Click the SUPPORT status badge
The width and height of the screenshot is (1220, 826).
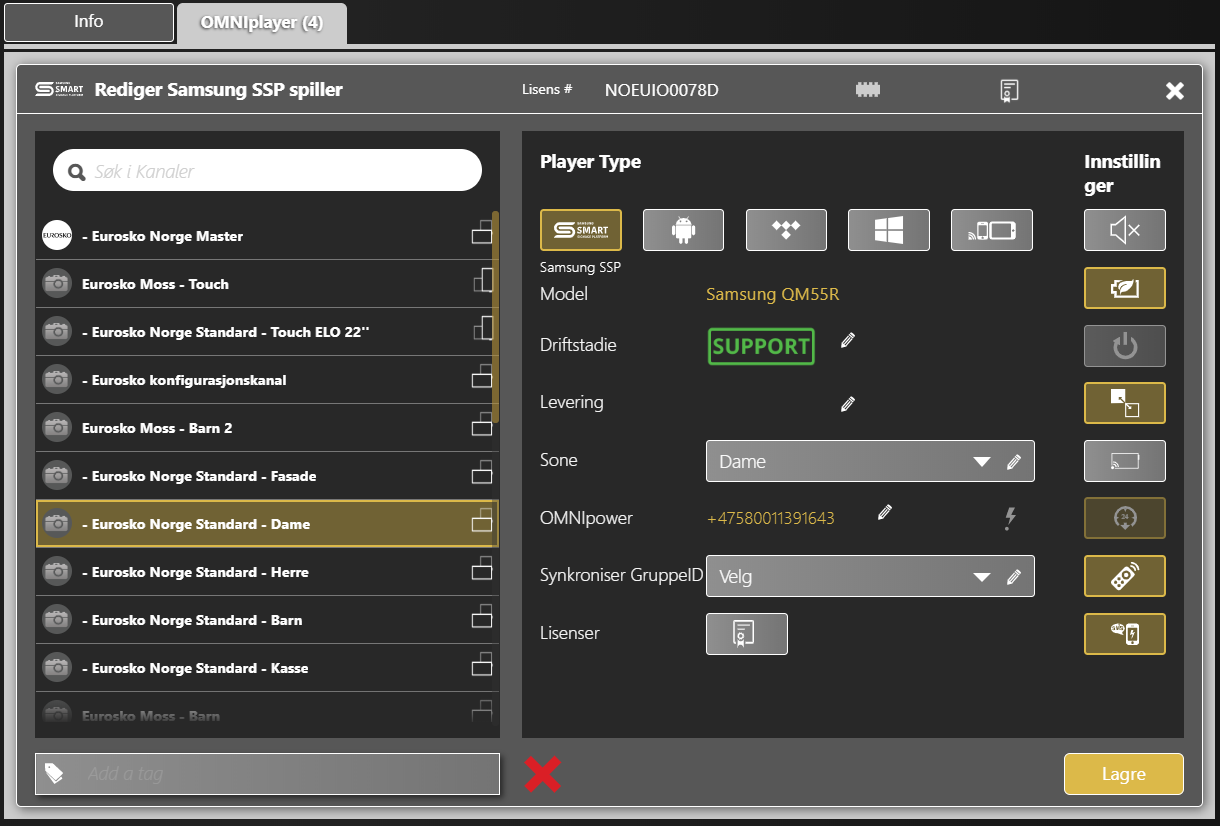pyautogui.click(x=761, y=346)
